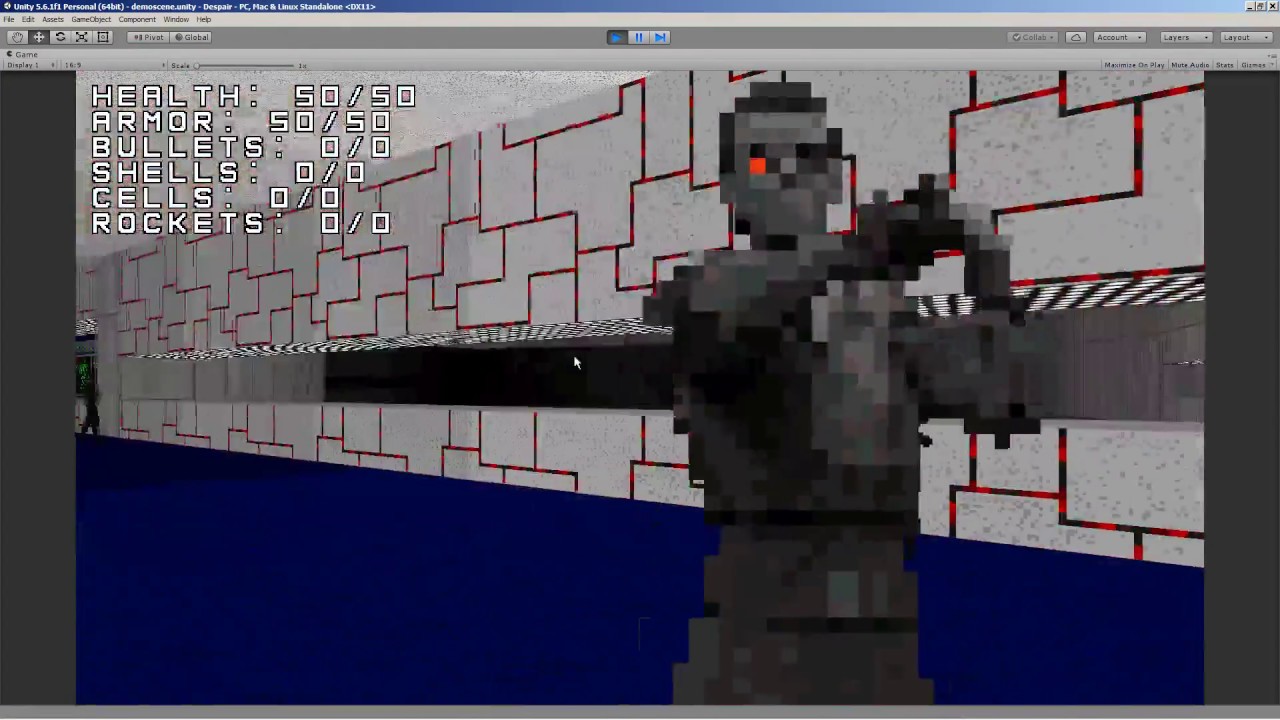The image size is (1280, 720).
Task: Enable Maximize On Play
Action: click(1134, 65)
